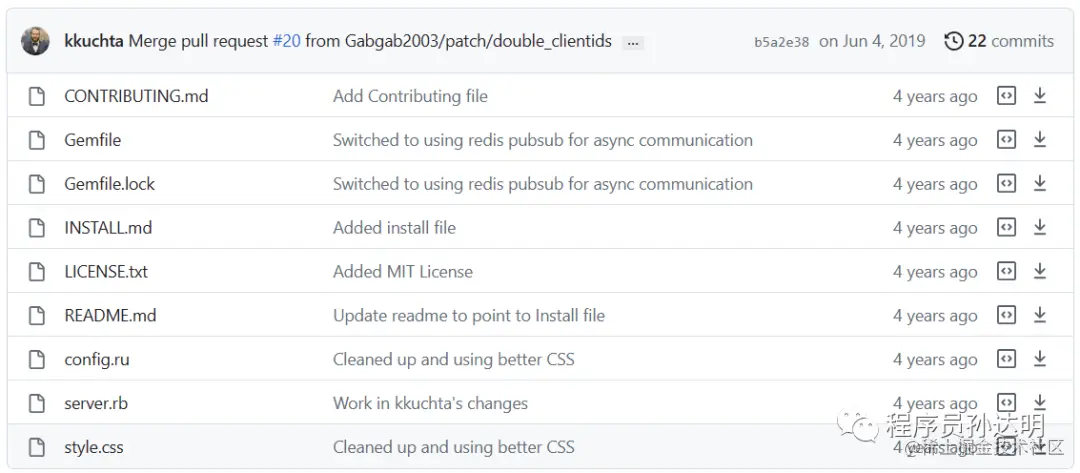Open the "Added MIT License" commit message
The image size is (1080, 473).
[x=403, y=272]
